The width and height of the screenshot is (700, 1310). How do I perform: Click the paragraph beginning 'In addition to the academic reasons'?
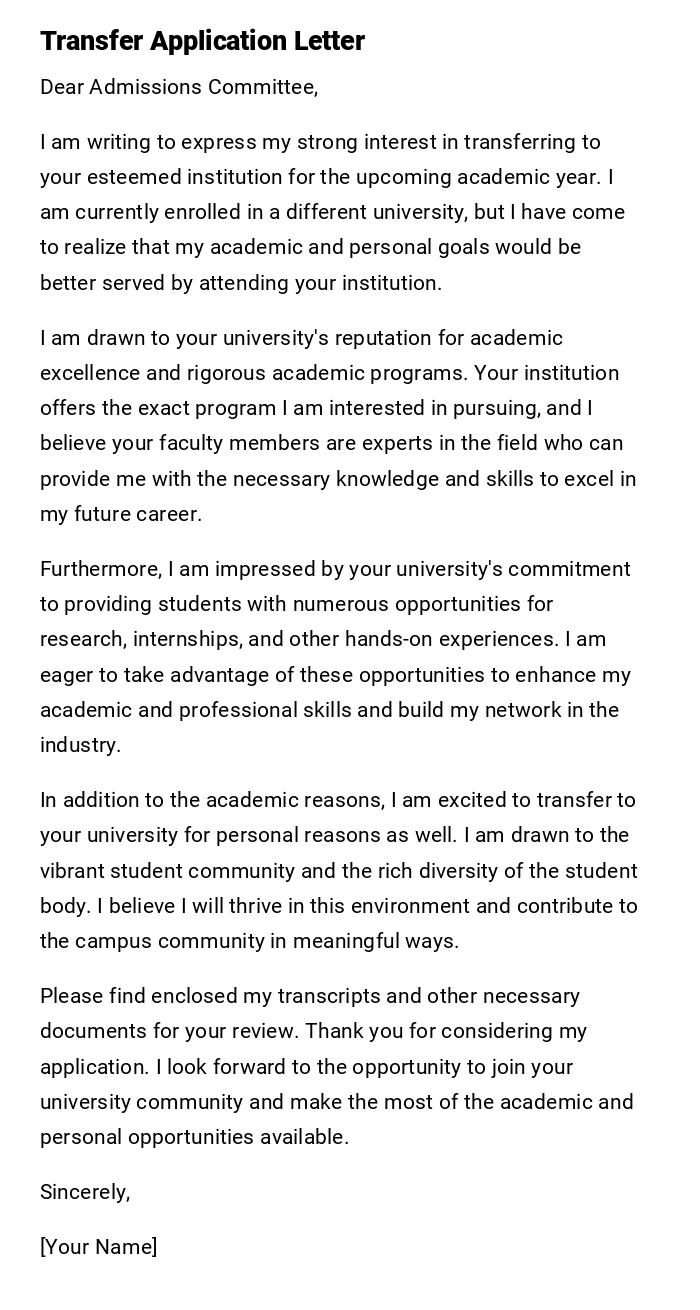(x=338, y=870)
